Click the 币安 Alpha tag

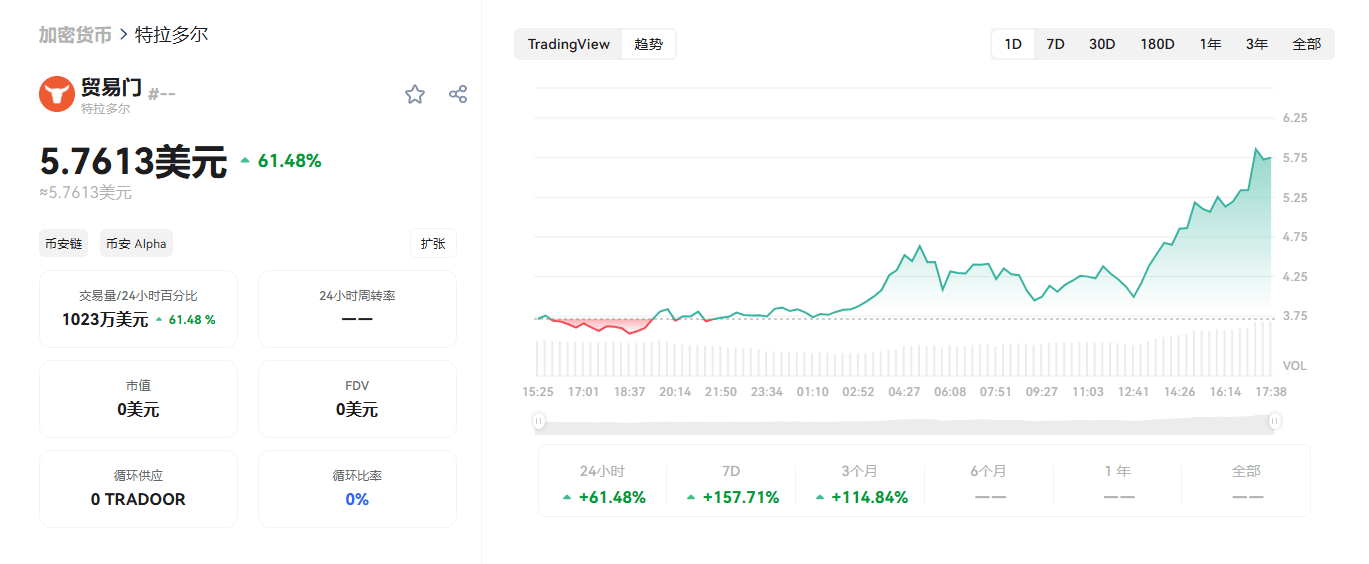[136, 243]
